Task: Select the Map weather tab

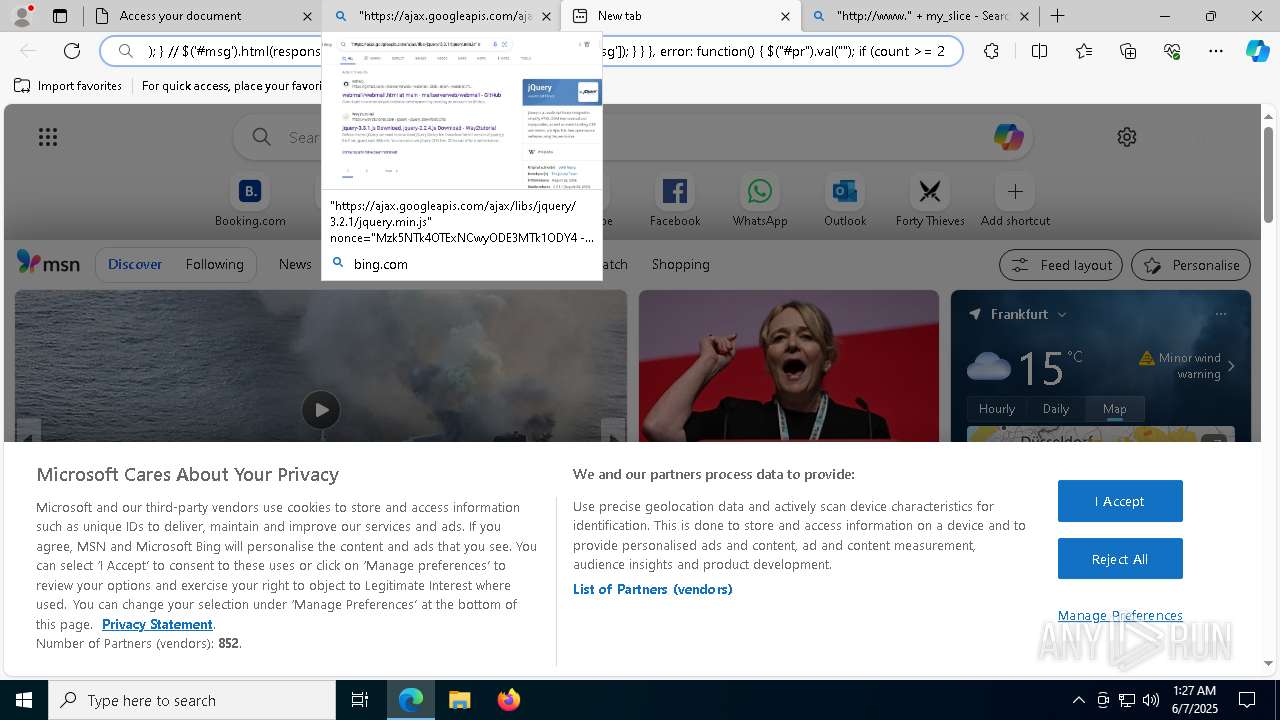Action: click(x=1114, y=409)
